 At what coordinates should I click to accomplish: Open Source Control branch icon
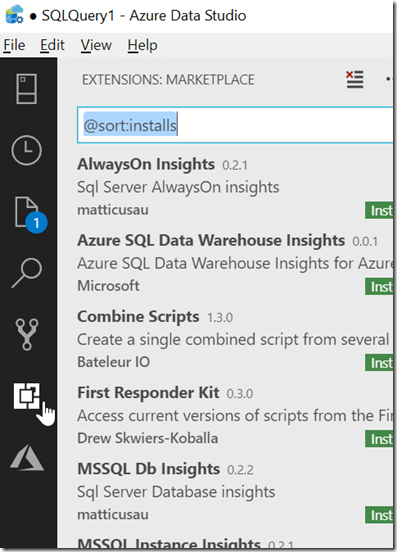[27, 334]
